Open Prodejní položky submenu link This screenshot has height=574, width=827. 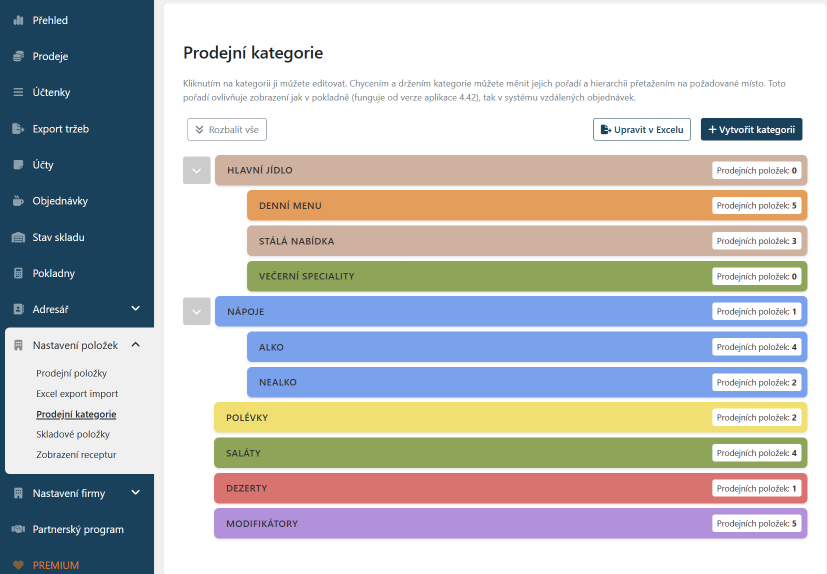pos(72,373)
